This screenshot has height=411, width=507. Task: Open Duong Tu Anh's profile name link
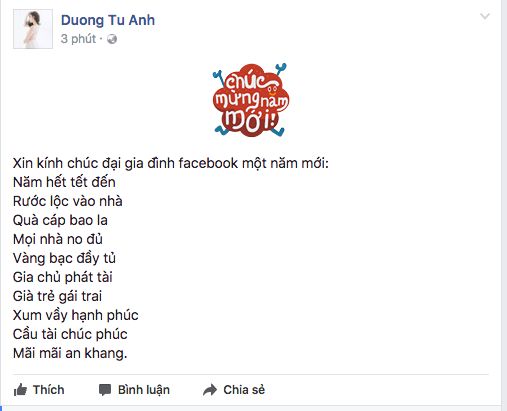point(108,20)
